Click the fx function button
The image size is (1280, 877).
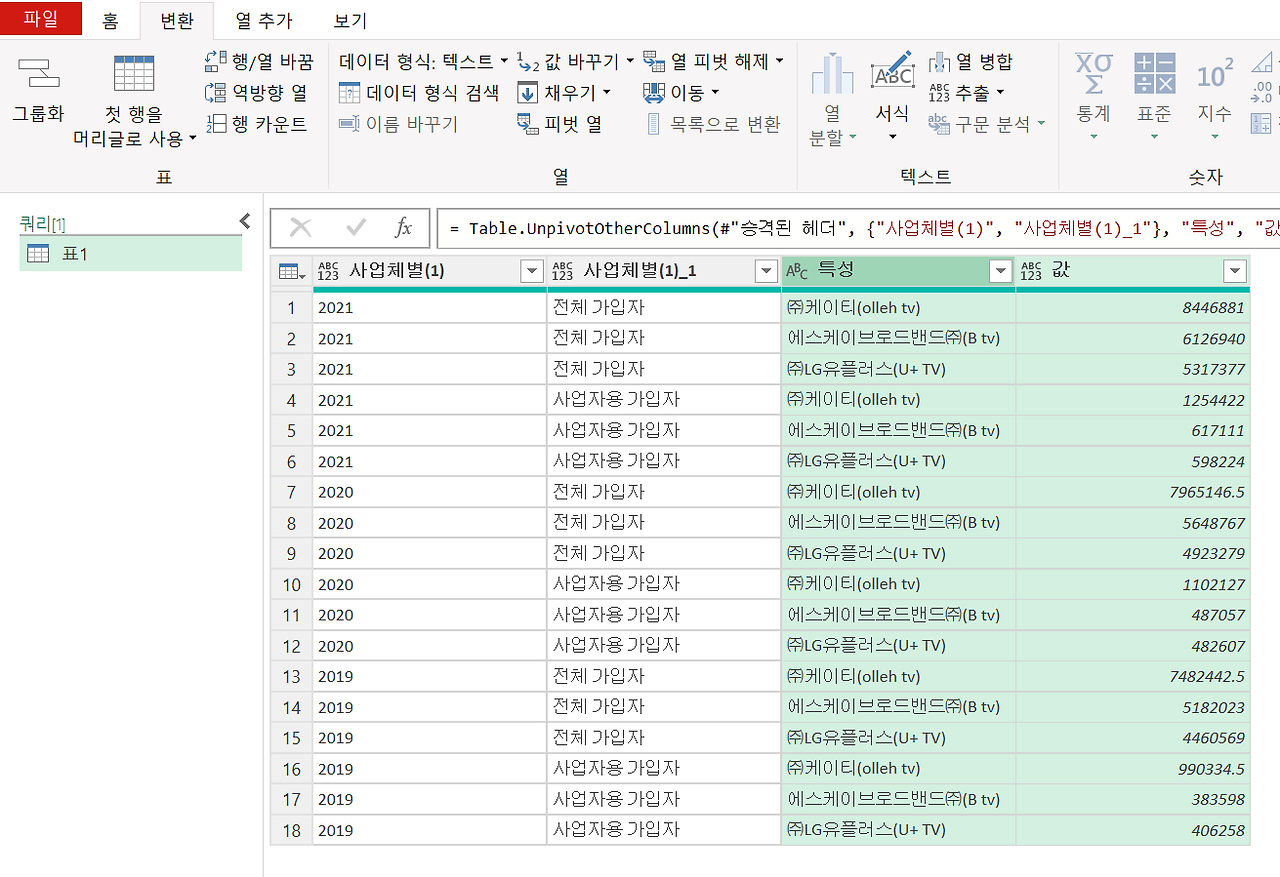click(x=403, y=228)
